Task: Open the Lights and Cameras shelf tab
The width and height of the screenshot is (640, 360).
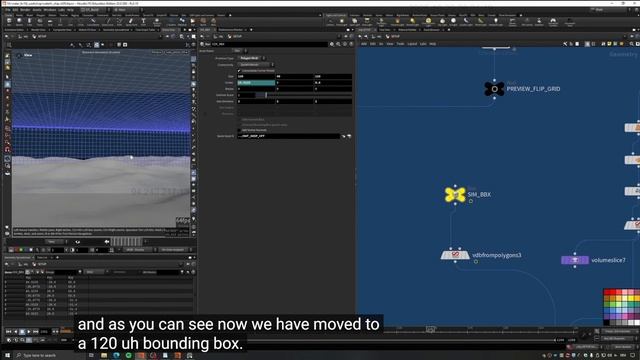Action: (x=336, y=16)
